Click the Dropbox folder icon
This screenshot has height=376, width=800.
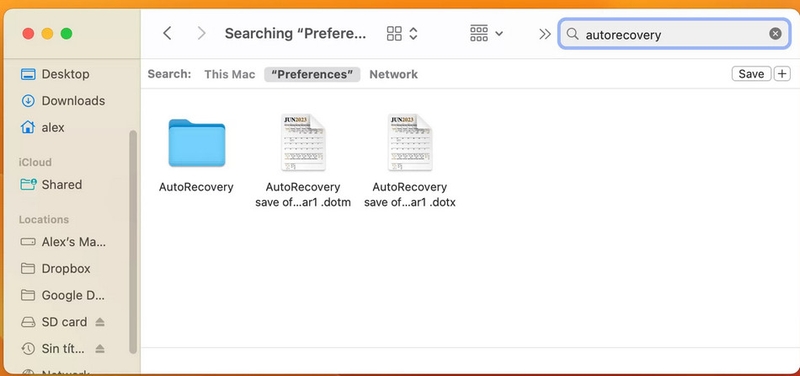28,268
